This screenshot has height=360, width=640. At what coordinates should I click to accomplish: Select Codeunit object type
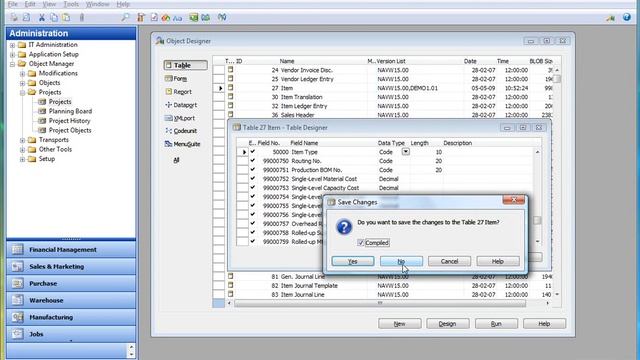181,131
